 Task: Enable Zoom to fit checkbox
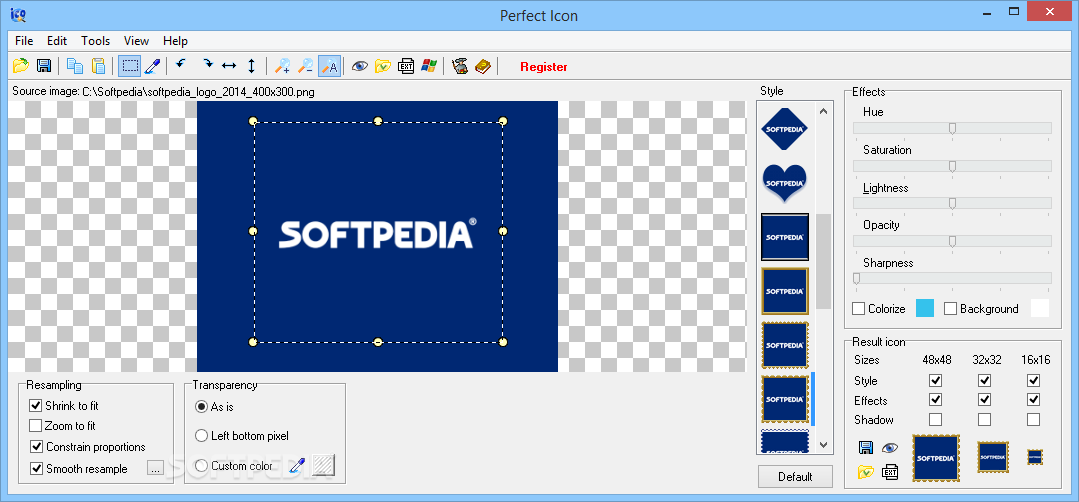coord(36,426)
